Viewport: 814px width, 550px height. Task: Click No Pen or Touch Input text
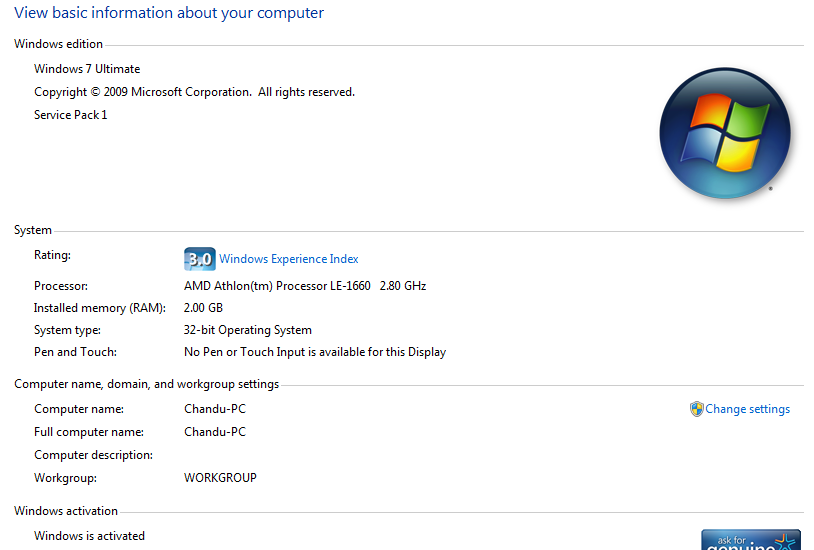[315, 352]
